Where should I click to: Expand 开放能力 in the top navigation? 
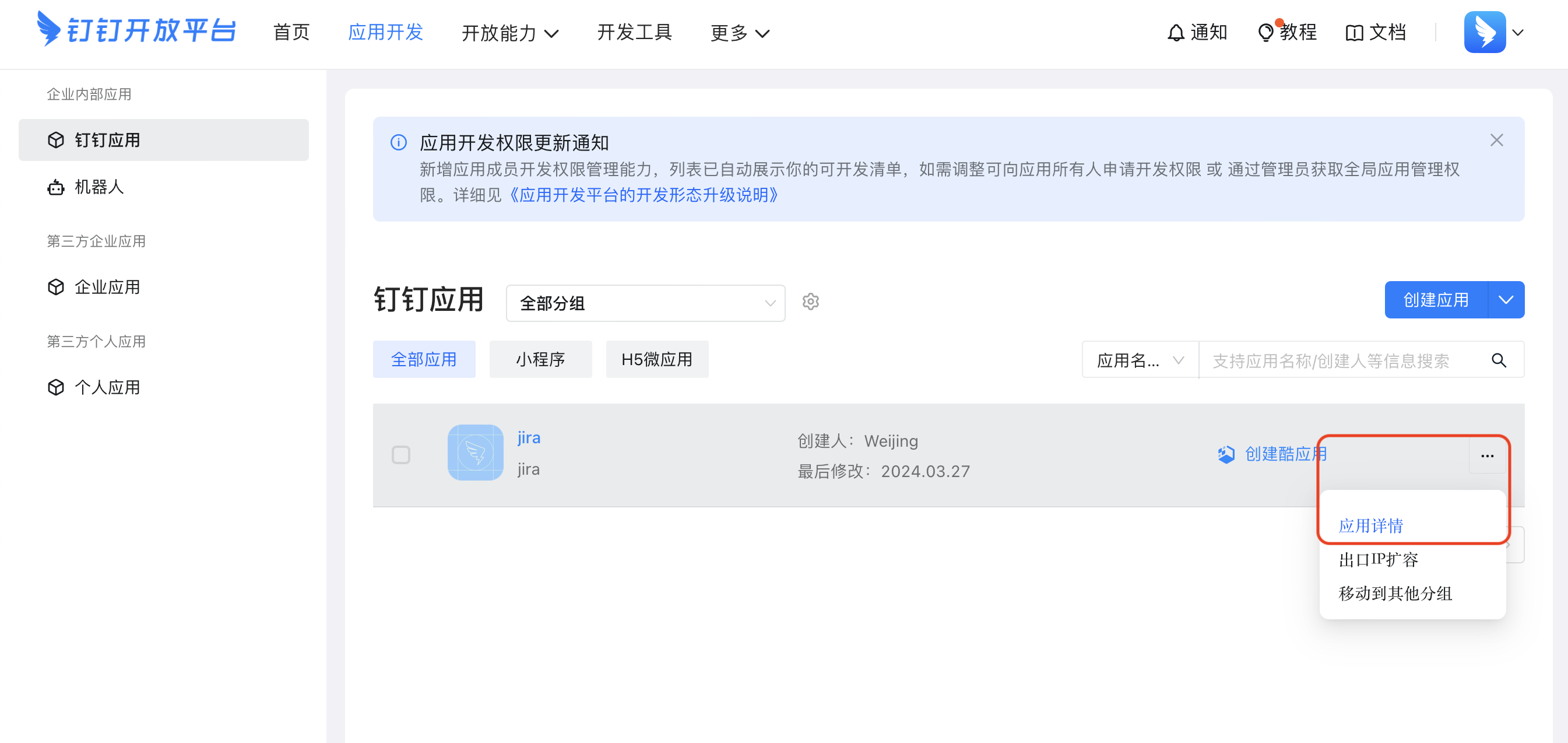(x=509, y=33)
